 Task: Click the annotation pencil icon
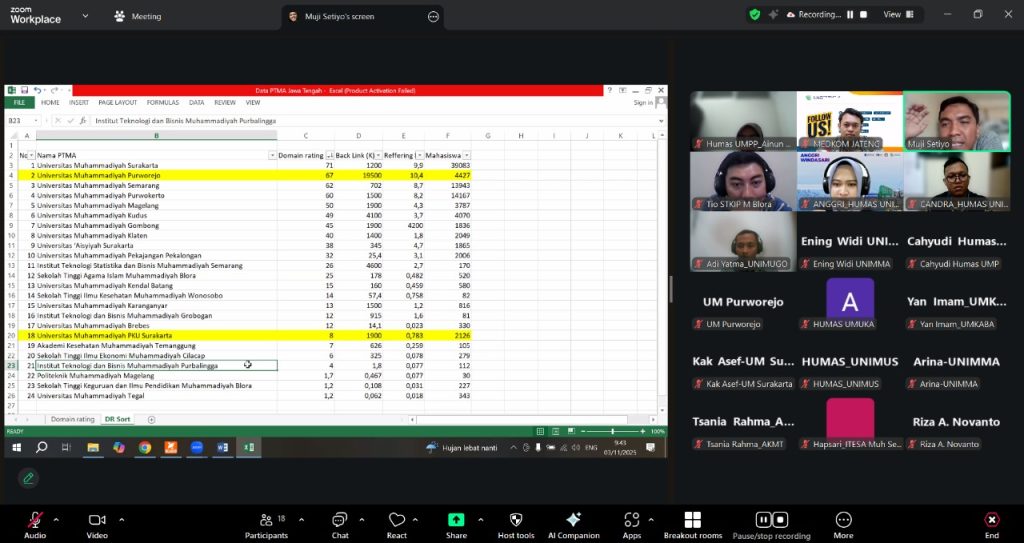click(28, 477)
